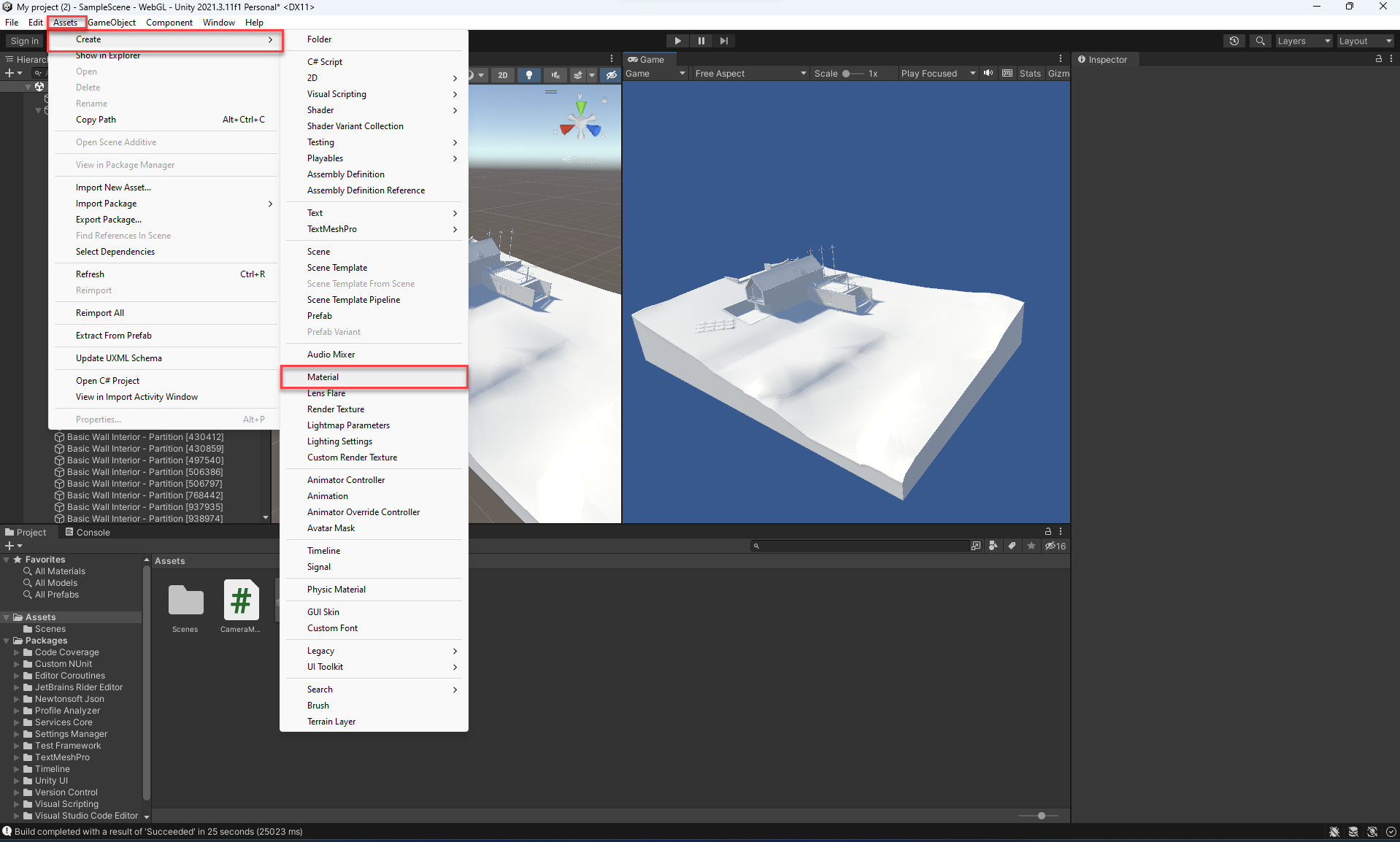Viewport: 1400px width, 842px height.
Task: Open the Layers dropdown
Action: pyautogui.click(x=1304, y=41)
